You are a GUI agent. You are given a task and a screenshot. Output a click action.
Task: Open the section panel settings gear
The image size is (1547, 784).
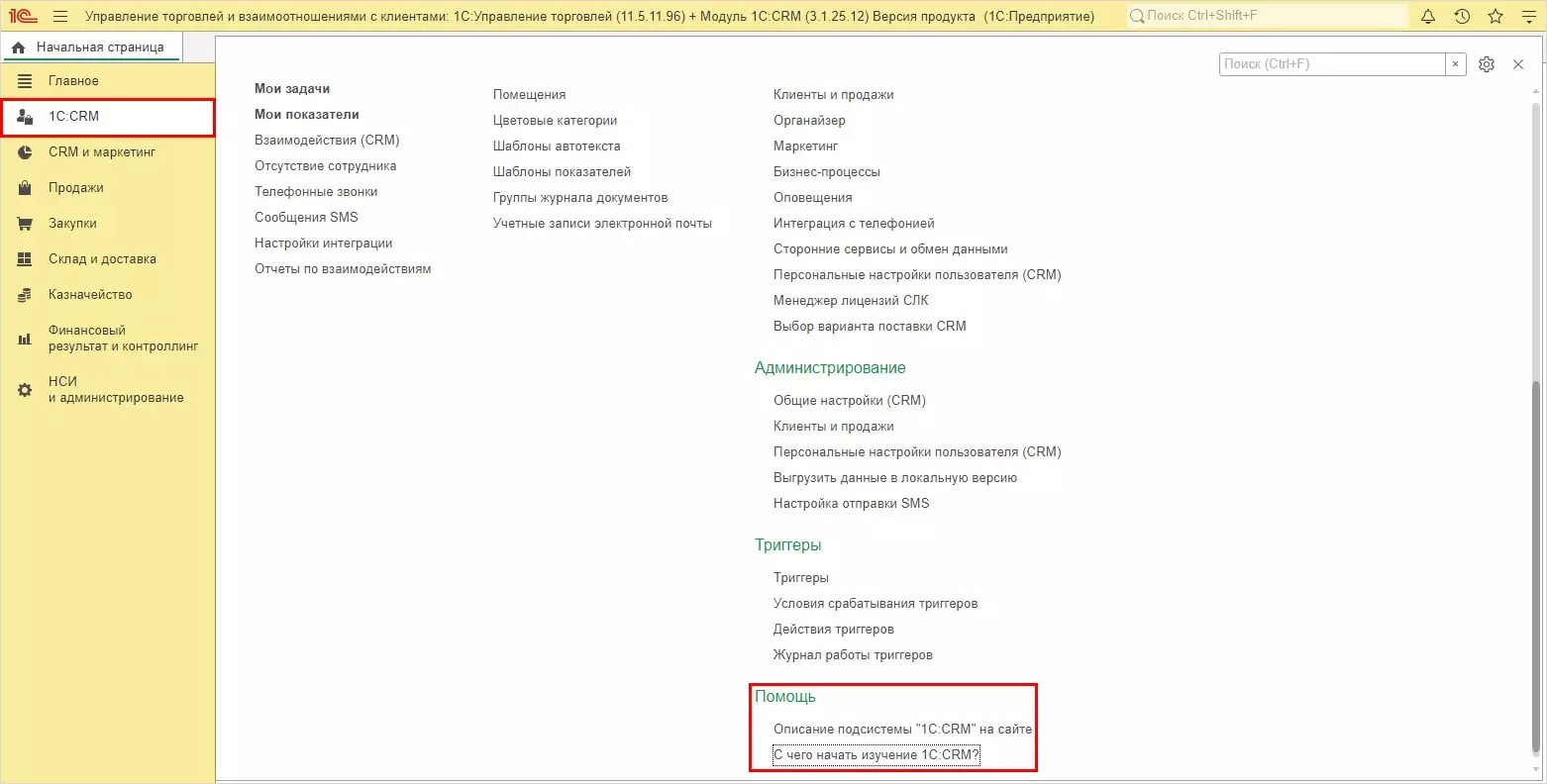(1487, 64)
